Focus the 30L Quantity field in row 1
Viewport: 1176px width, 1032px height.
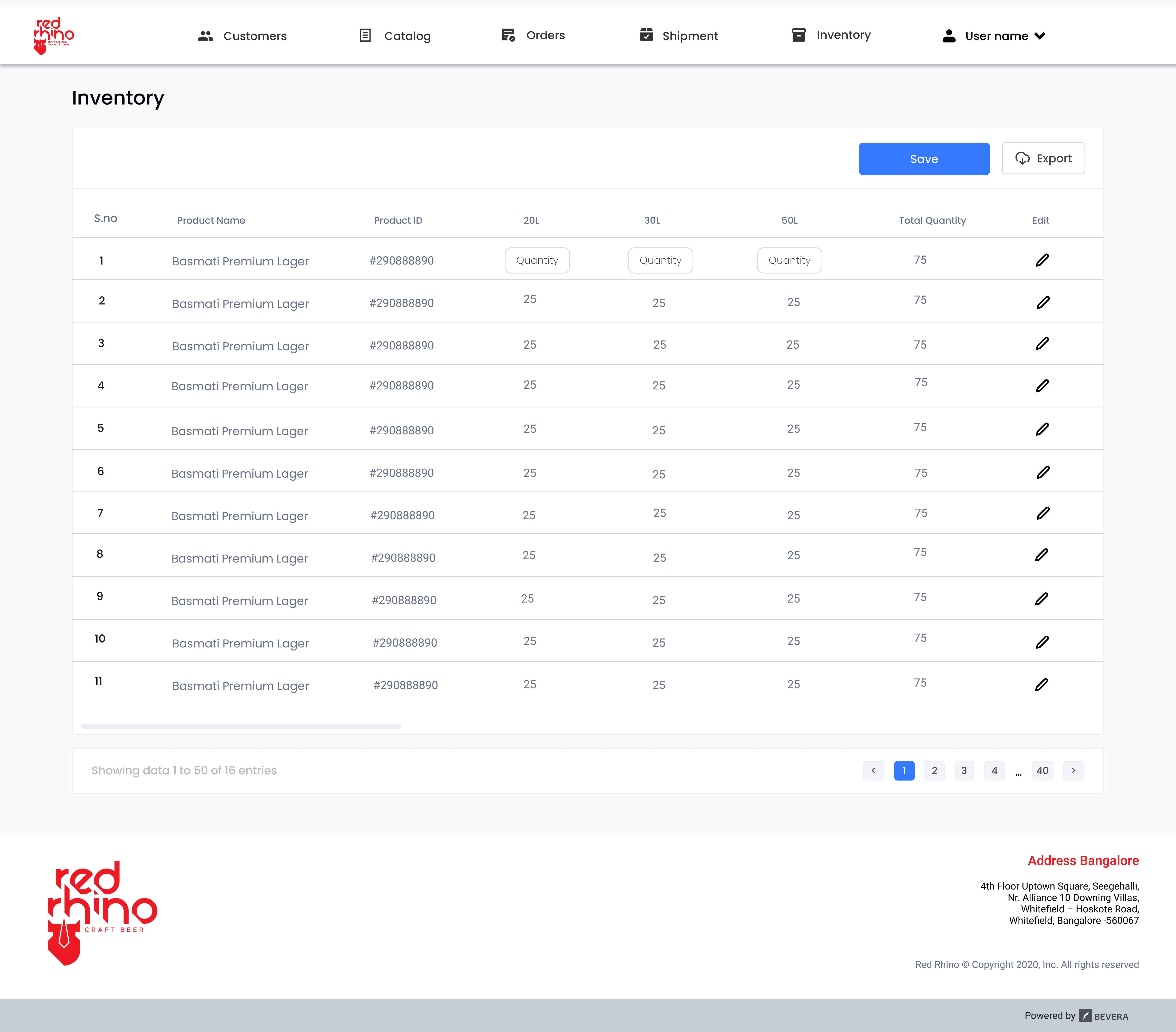click(x=660, y=261)
